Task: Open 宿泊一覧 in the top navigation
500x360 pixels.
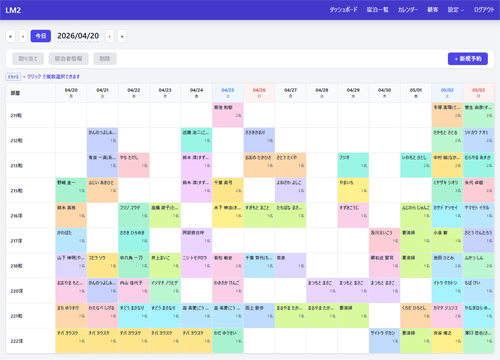Action: tap(378, 10)
